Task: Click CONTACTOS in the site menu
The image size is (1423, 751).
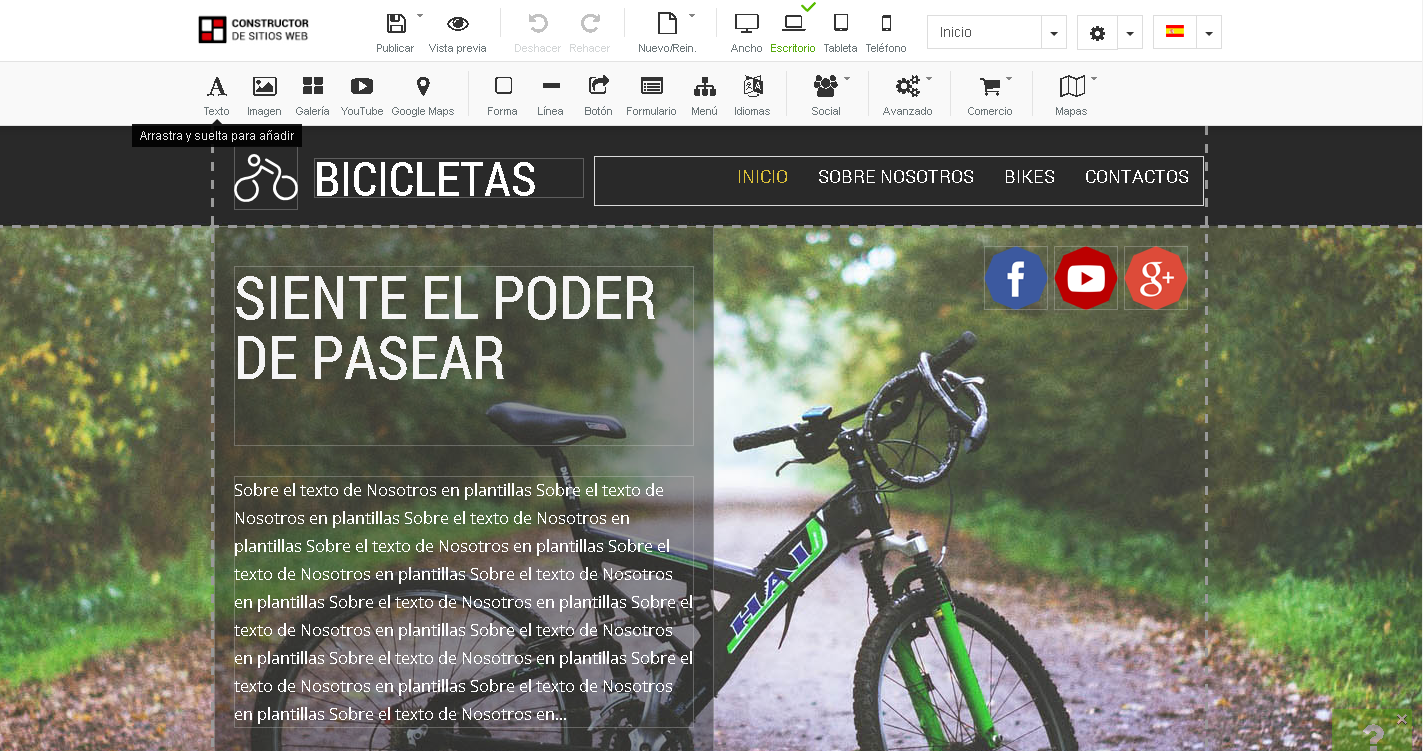Action: point(1137,177)
